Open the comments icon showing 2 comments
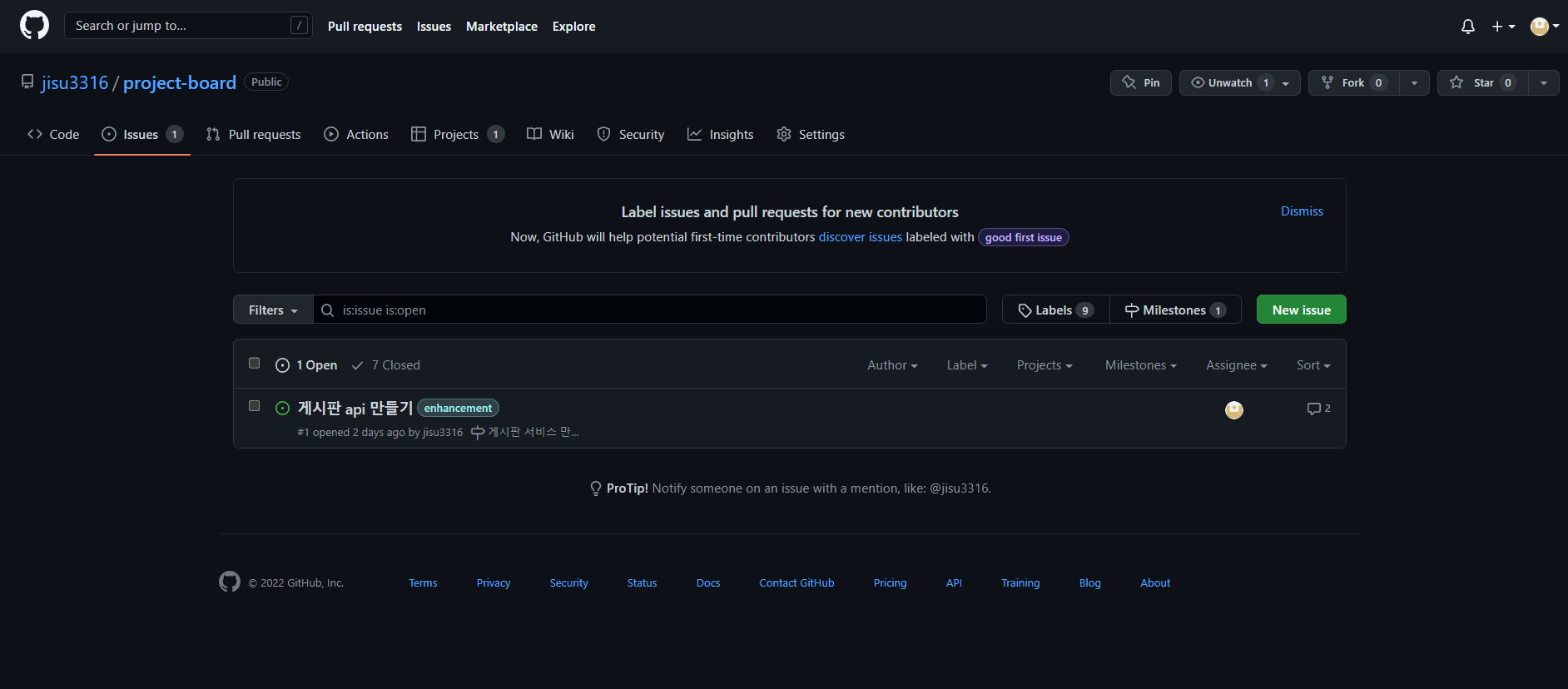This screenshot has height=689, width=1568. [1318, 409]
